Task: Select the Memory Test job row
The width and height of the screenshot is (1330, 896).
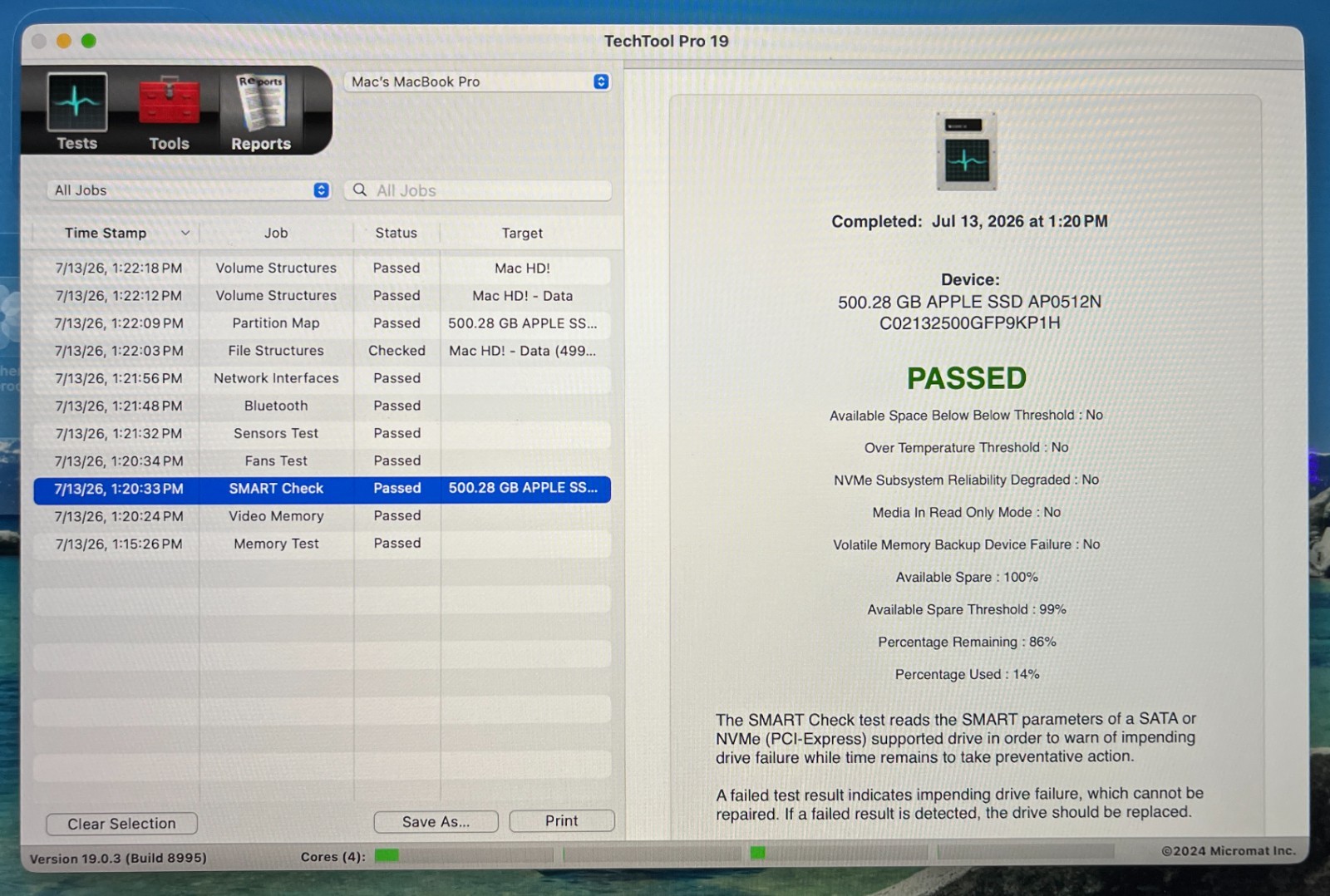Action: (322, 544)
